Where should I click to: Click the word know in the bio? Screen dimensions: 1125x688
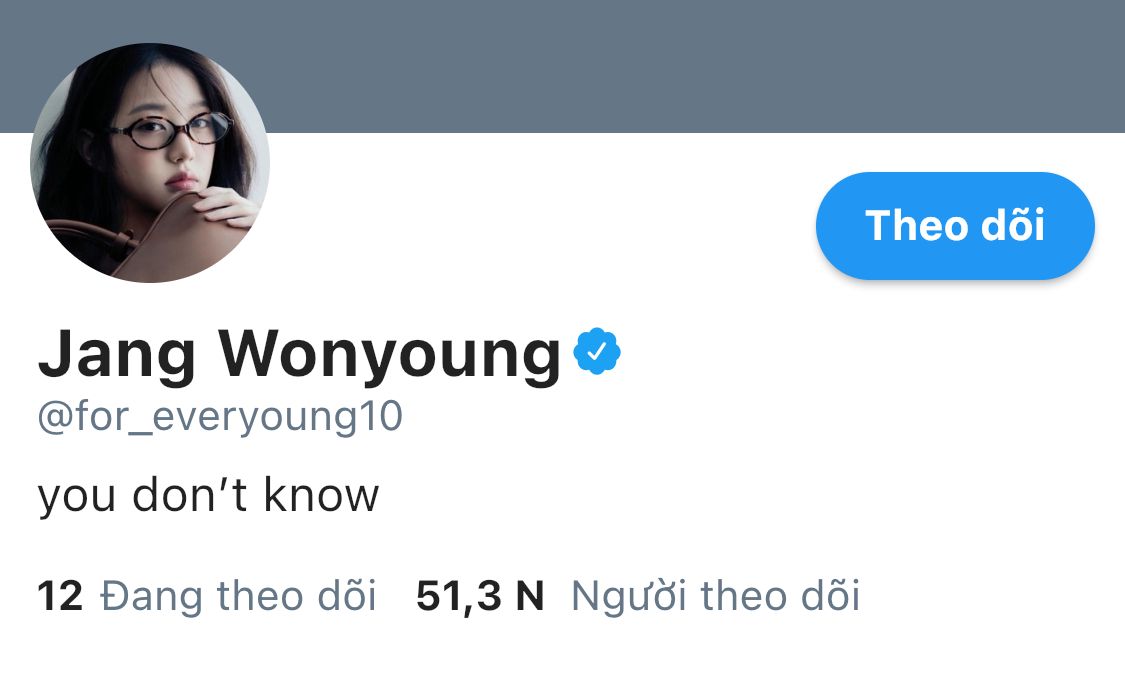click(321, 494)
